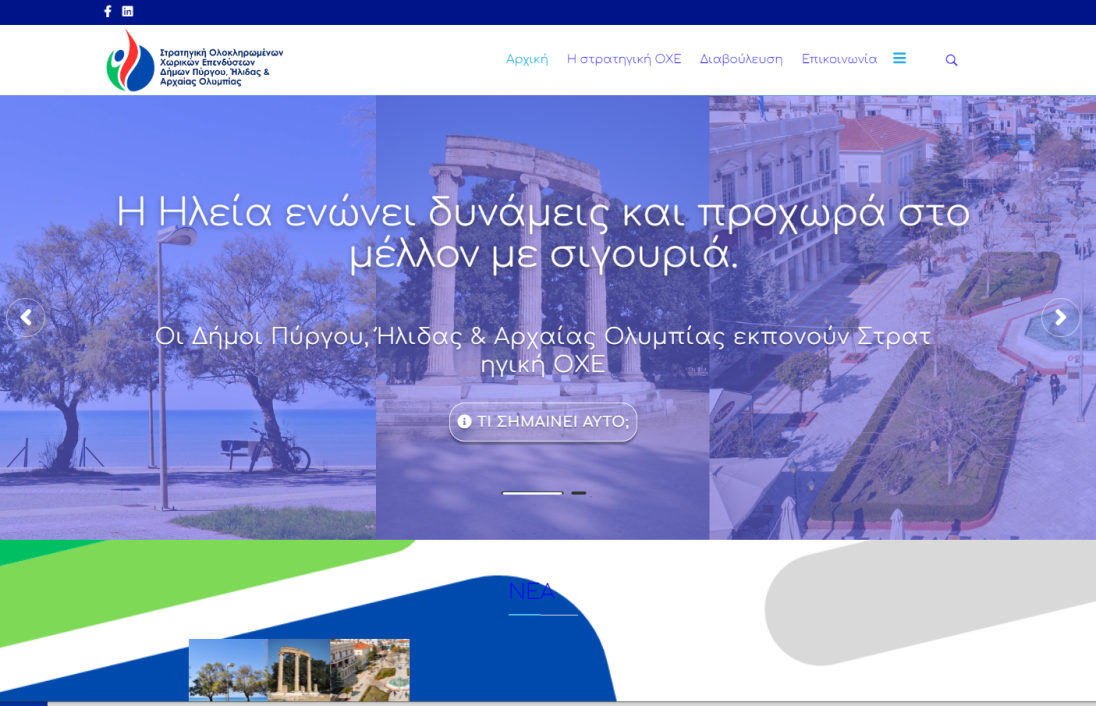Click the right carousel arrow
This screenshot has height=706, width=1096.
tap(1060, 317)
